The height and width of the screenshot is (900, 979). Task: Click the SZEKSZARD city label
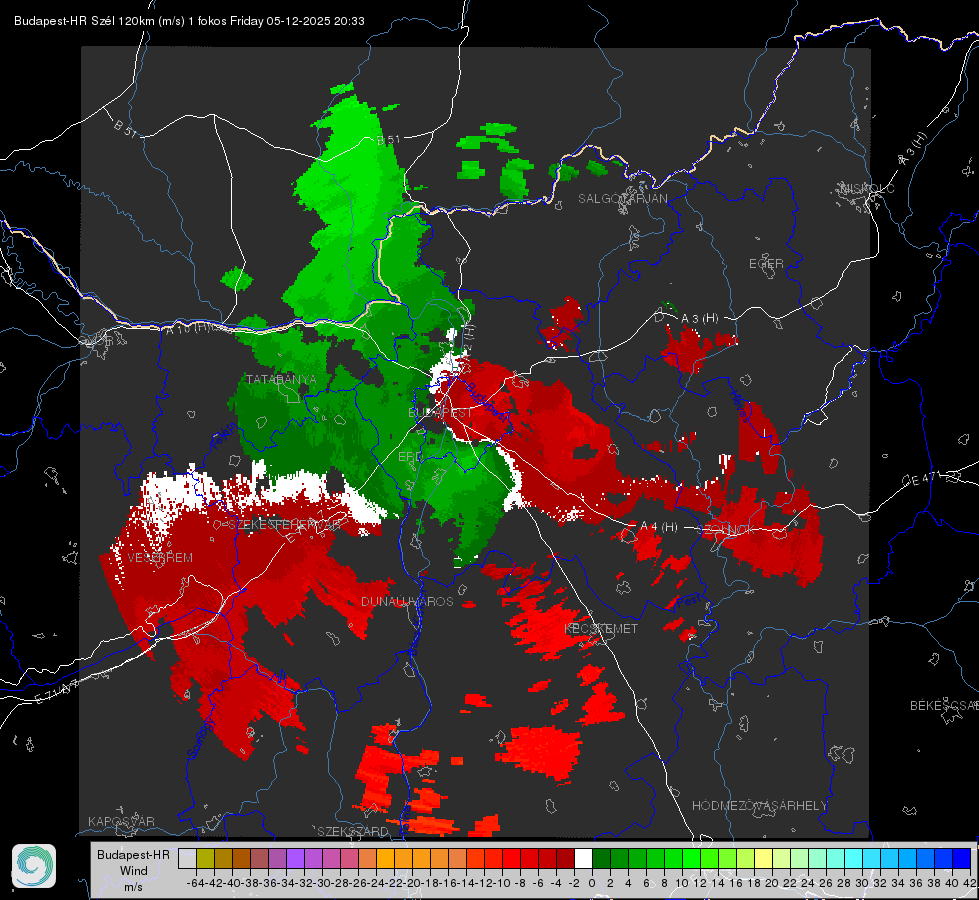353,831
